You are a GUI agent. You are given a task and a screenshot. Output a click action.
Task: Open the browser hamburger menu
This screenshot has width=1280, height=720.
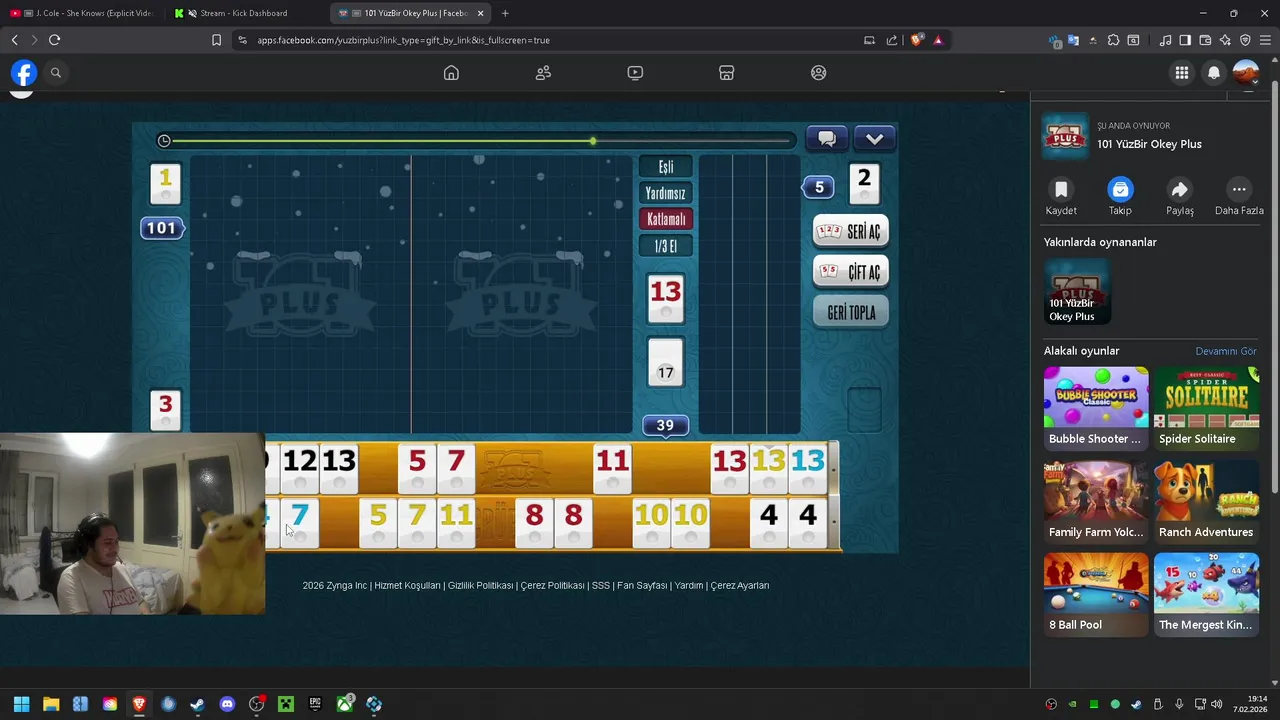[1265, 40]
